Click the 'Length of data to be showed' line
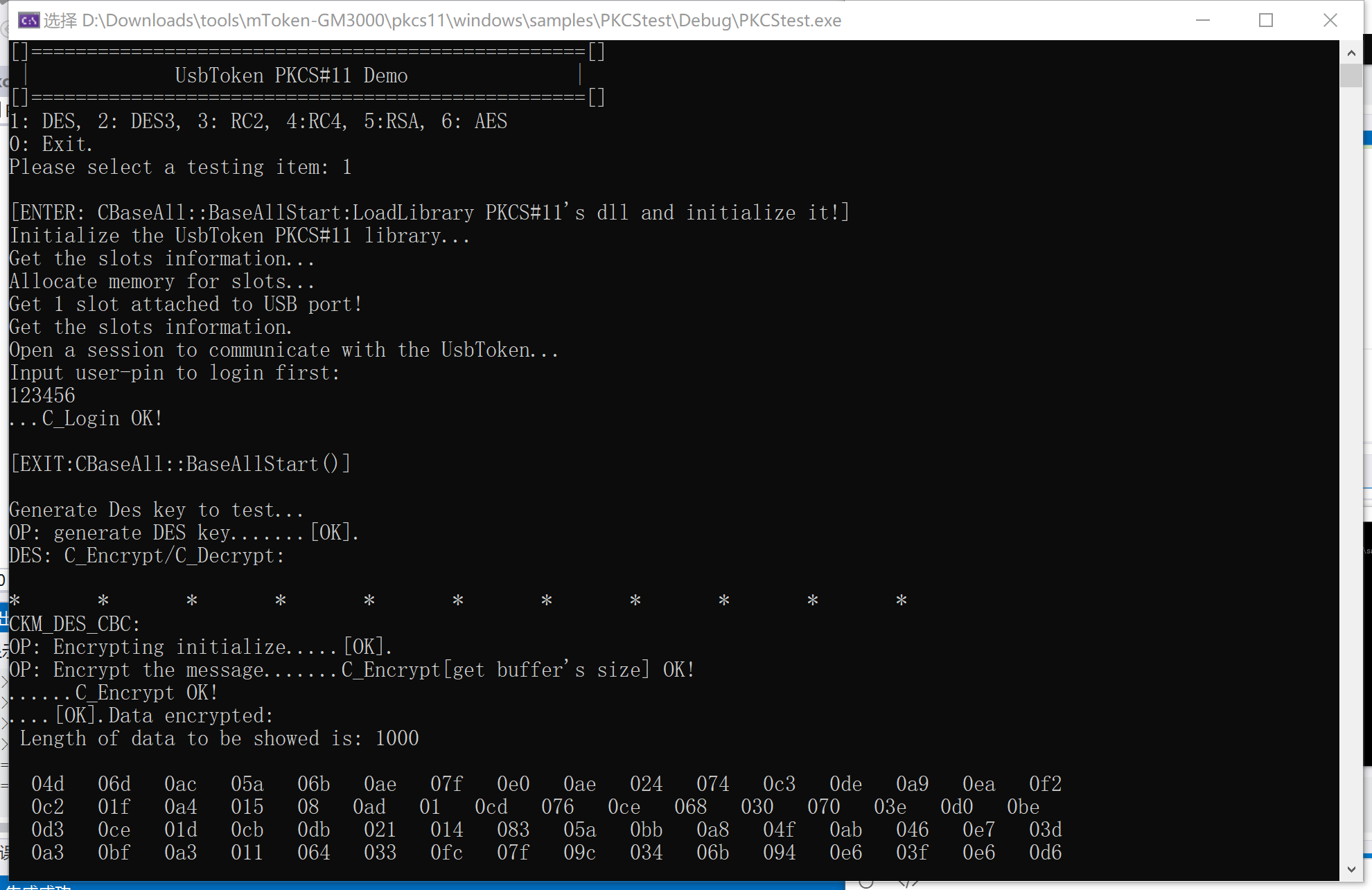Viewport: 1372px width, 890px height. [219, 738]
